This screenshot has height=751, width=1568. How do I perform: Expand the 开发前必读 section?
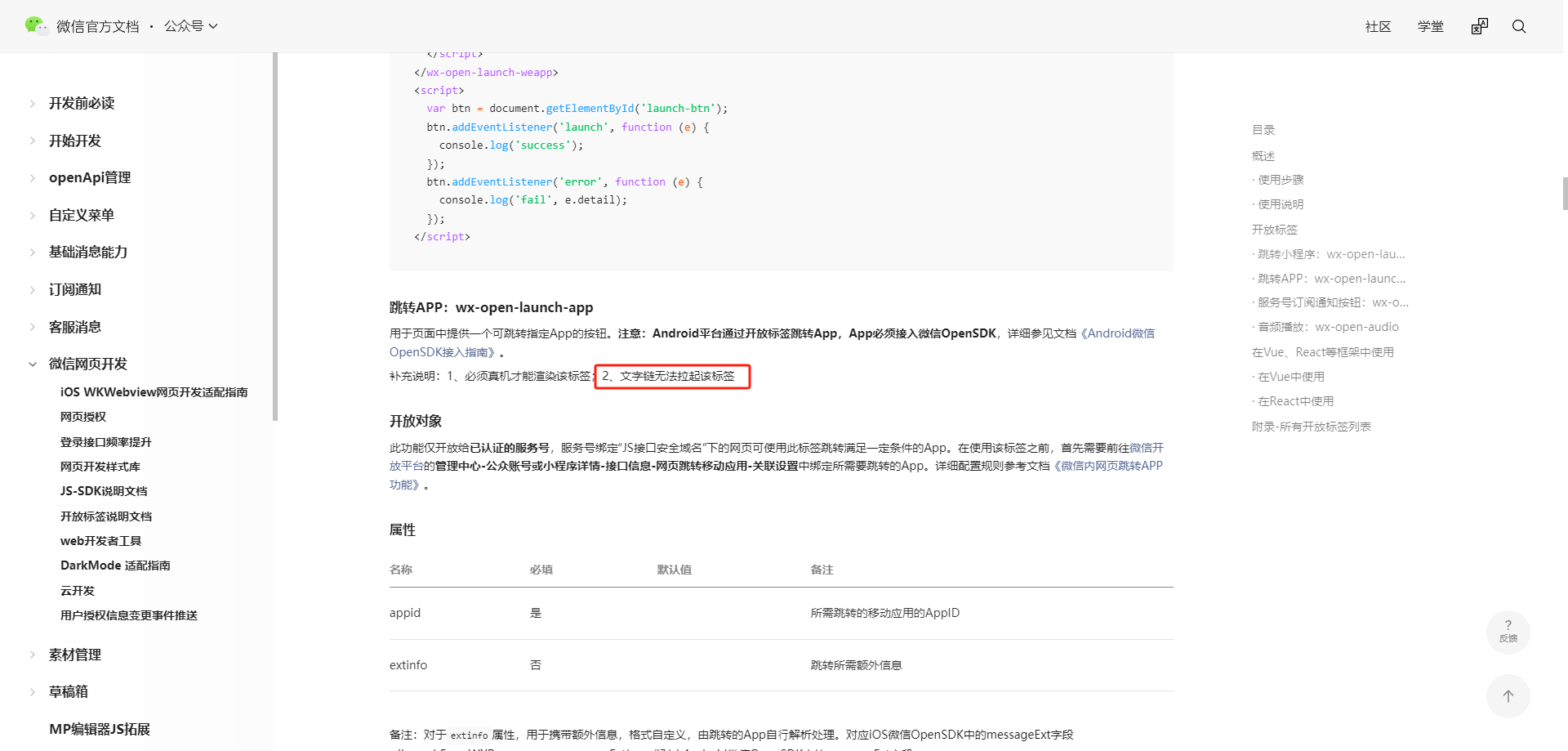pos(82,103)
